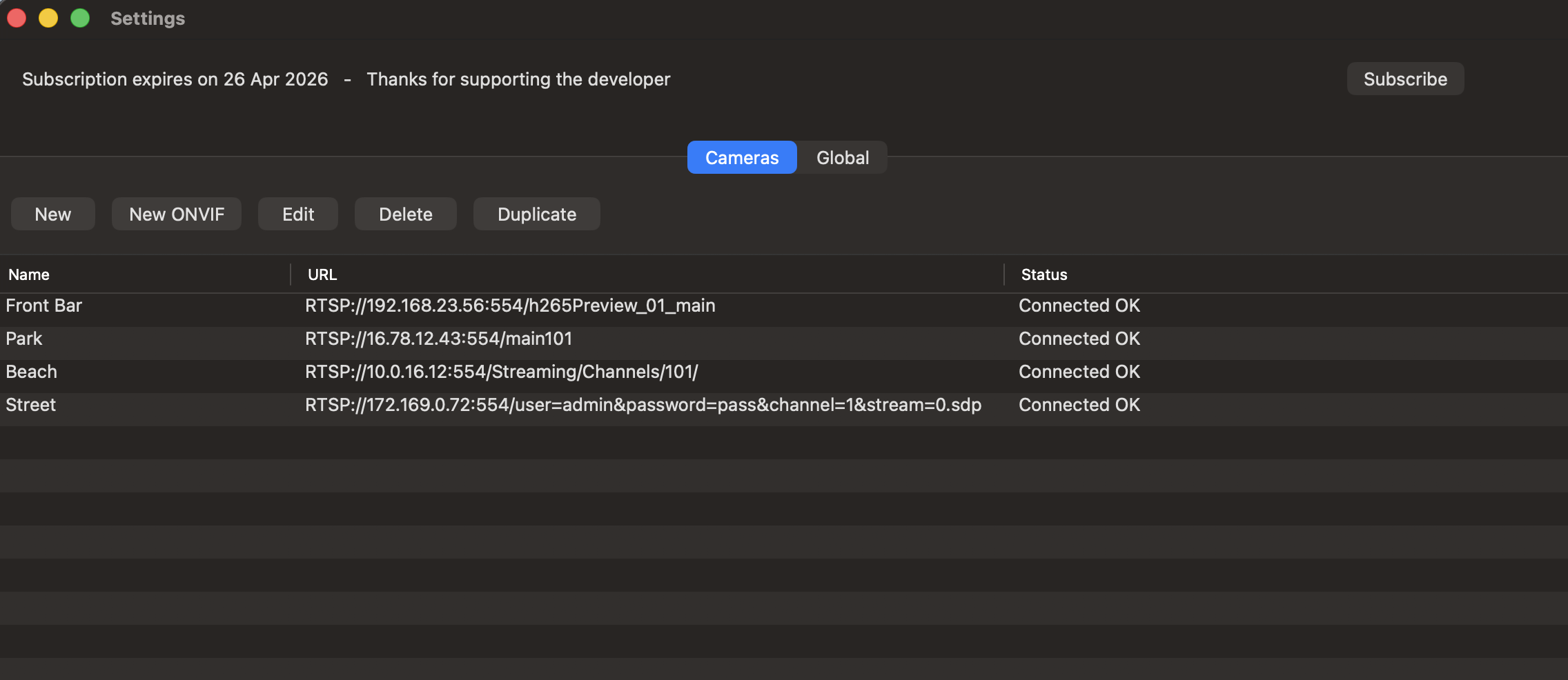Click the Edit button

tap(297, 214)
